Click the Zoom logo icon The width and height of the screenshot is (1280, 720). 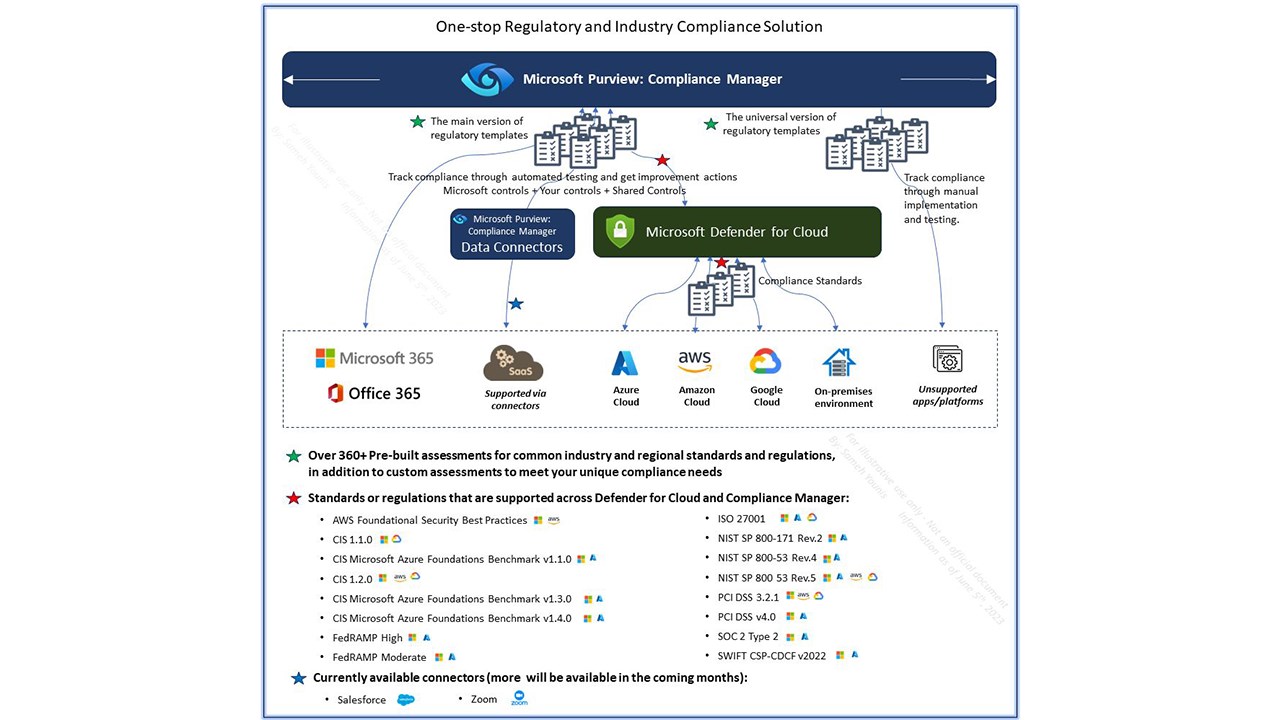(x=519, y=699)
